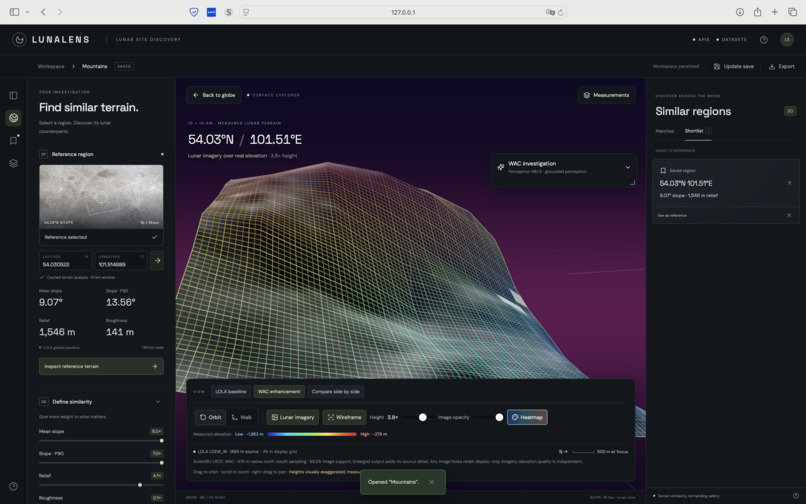Click the browser sidebar toggle icon
This screenshot has height=504, width=806.
tap(14, 12)
